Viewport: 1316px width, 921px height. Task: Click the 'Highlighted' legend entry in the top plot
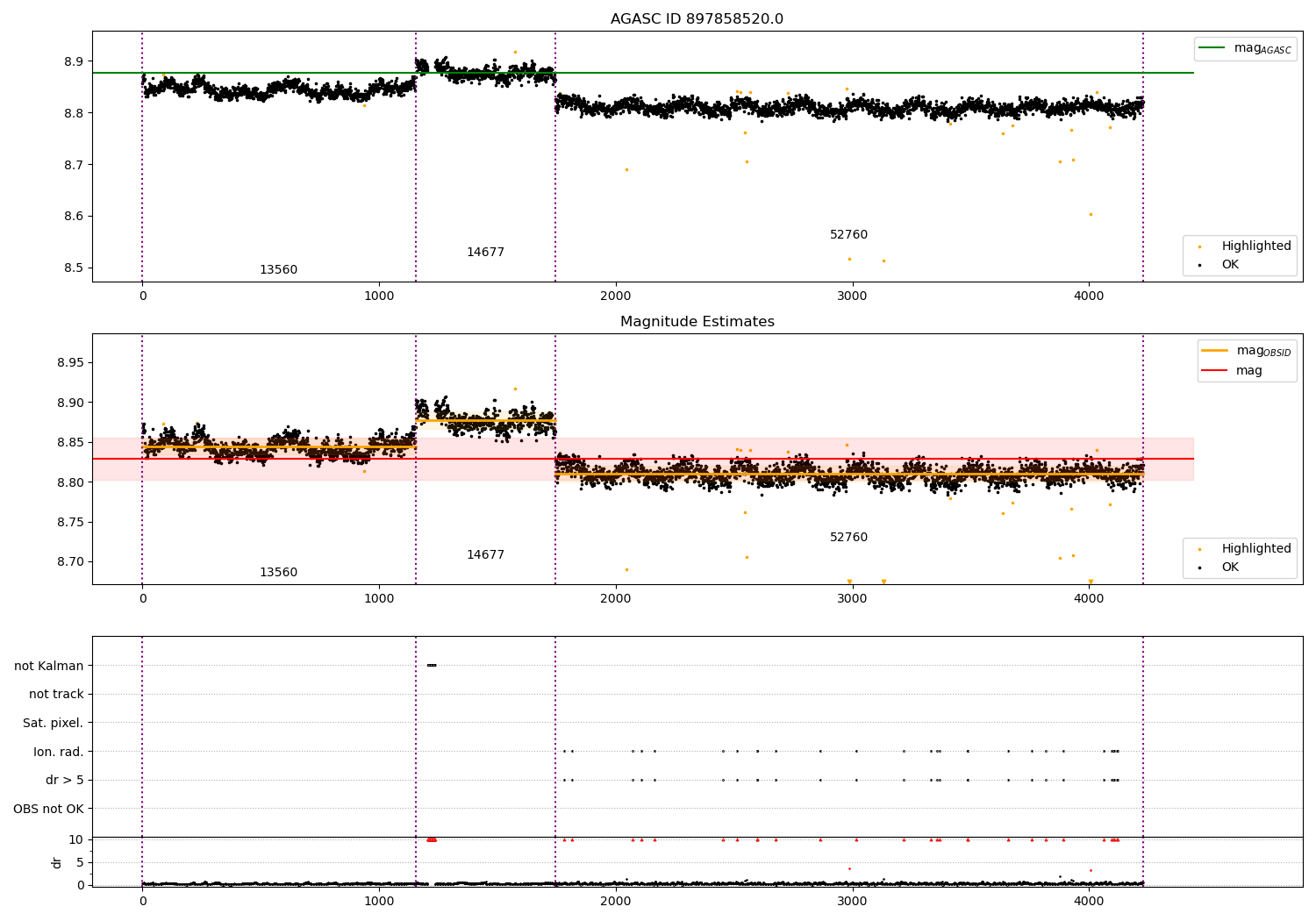pos(1256,246)
